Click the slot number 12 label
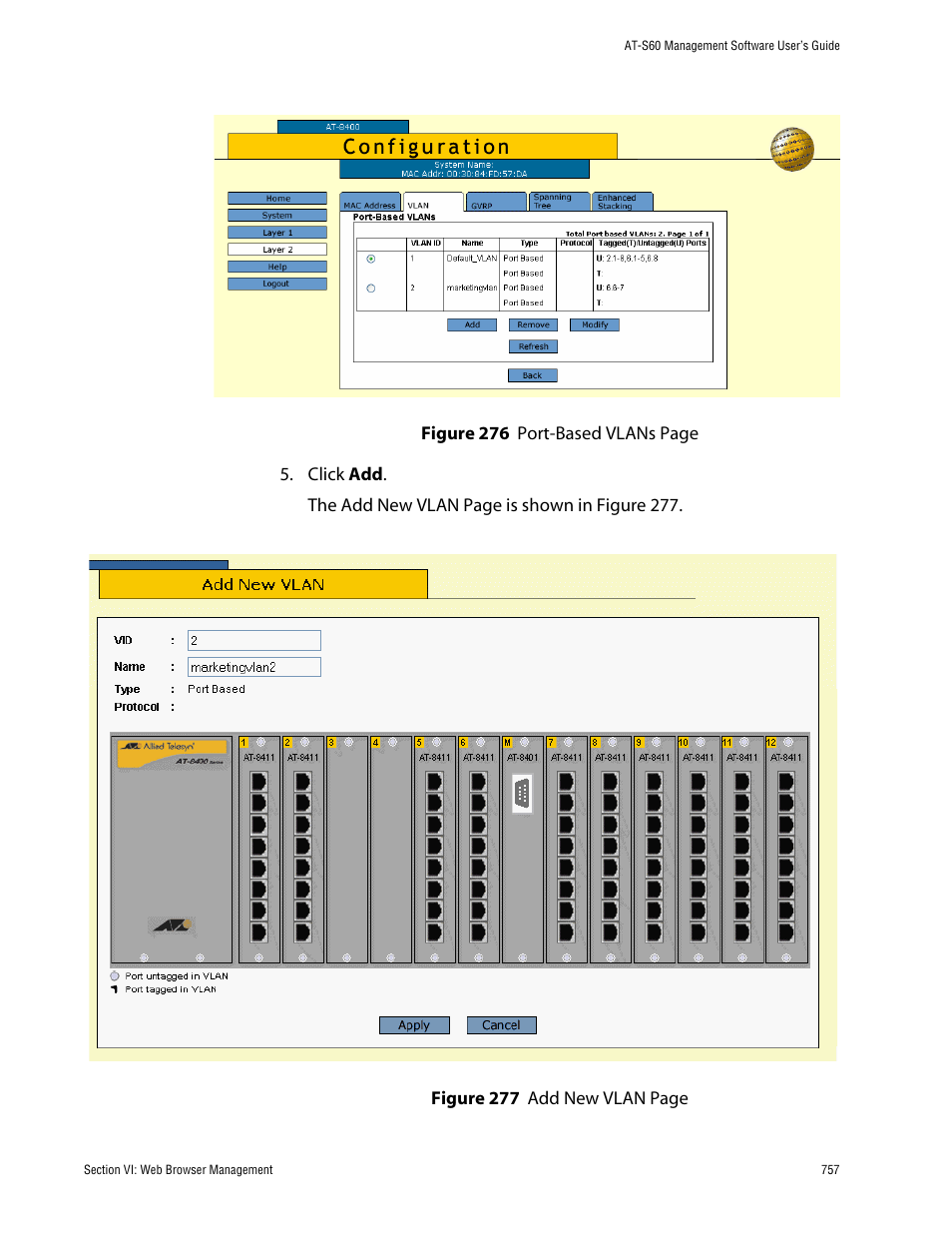 [770, 743]
